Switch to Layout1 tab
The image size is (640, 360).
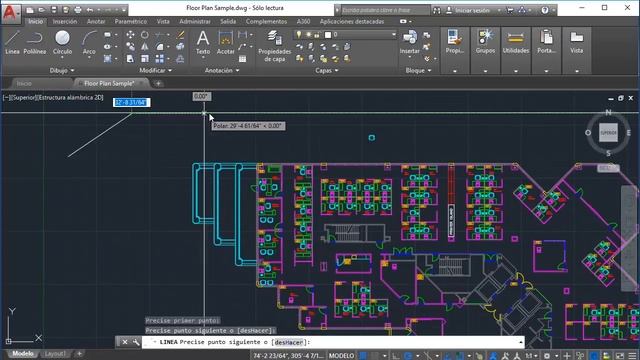coord(55,353)
